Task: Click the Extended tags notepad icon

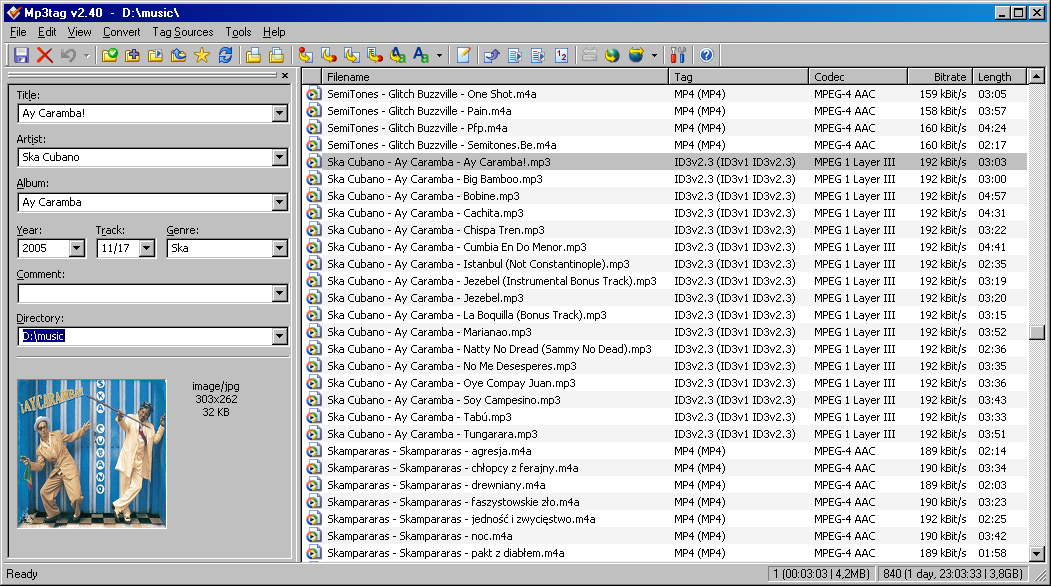Action: 463,55
